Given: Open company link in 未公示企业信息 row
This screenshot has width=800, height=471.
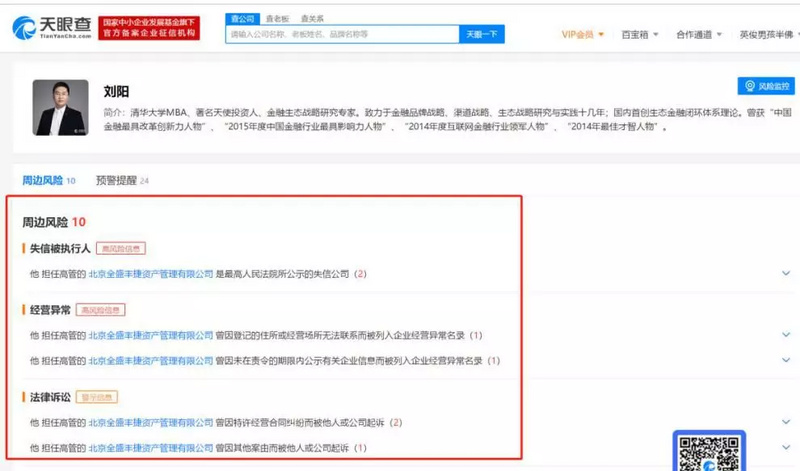Looking at the screenshot, I should [x=151, y=361].
